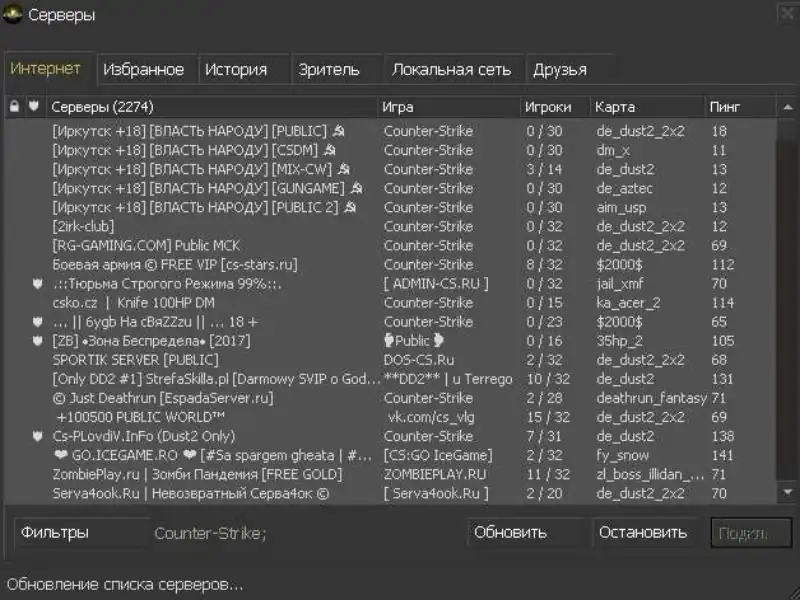Select the ZombiePlay.ru | Зомби Пандемия server

click(x=391, y=474)
